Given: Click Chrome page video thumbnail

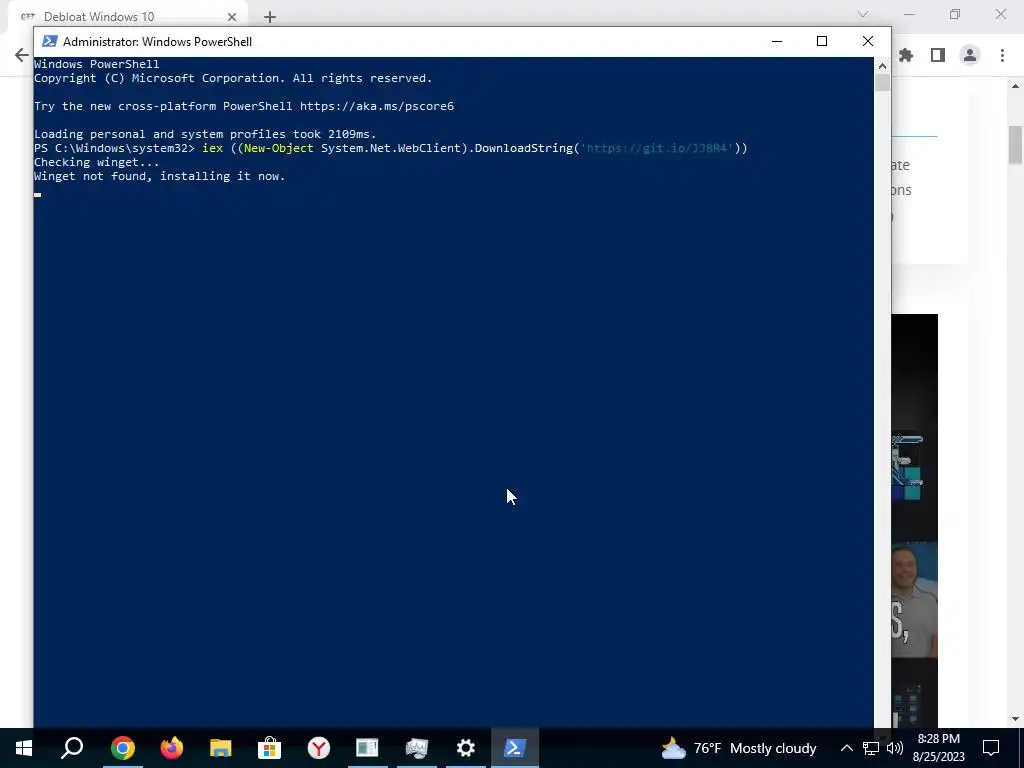Looking at the screenshot, I should click(914, 520).
